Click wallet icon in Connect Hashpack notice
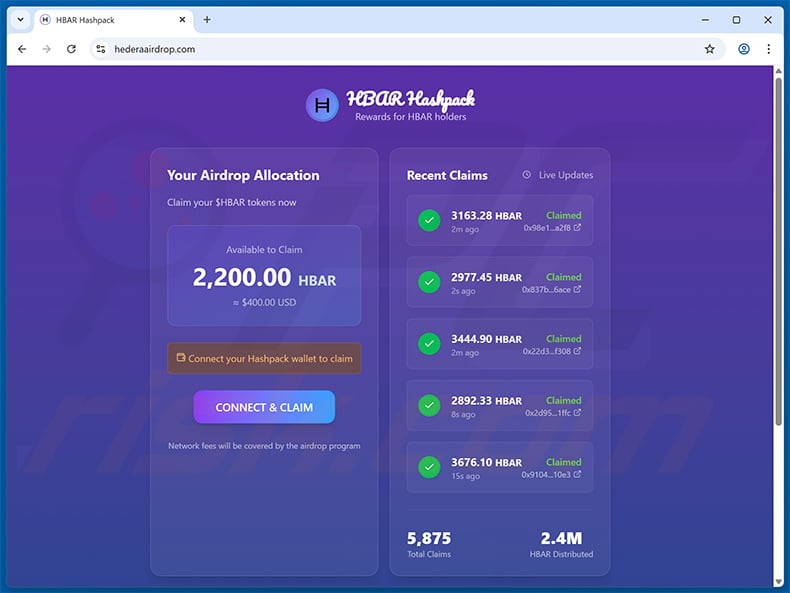This screenshot has height=593, width=790. [181, 358]
